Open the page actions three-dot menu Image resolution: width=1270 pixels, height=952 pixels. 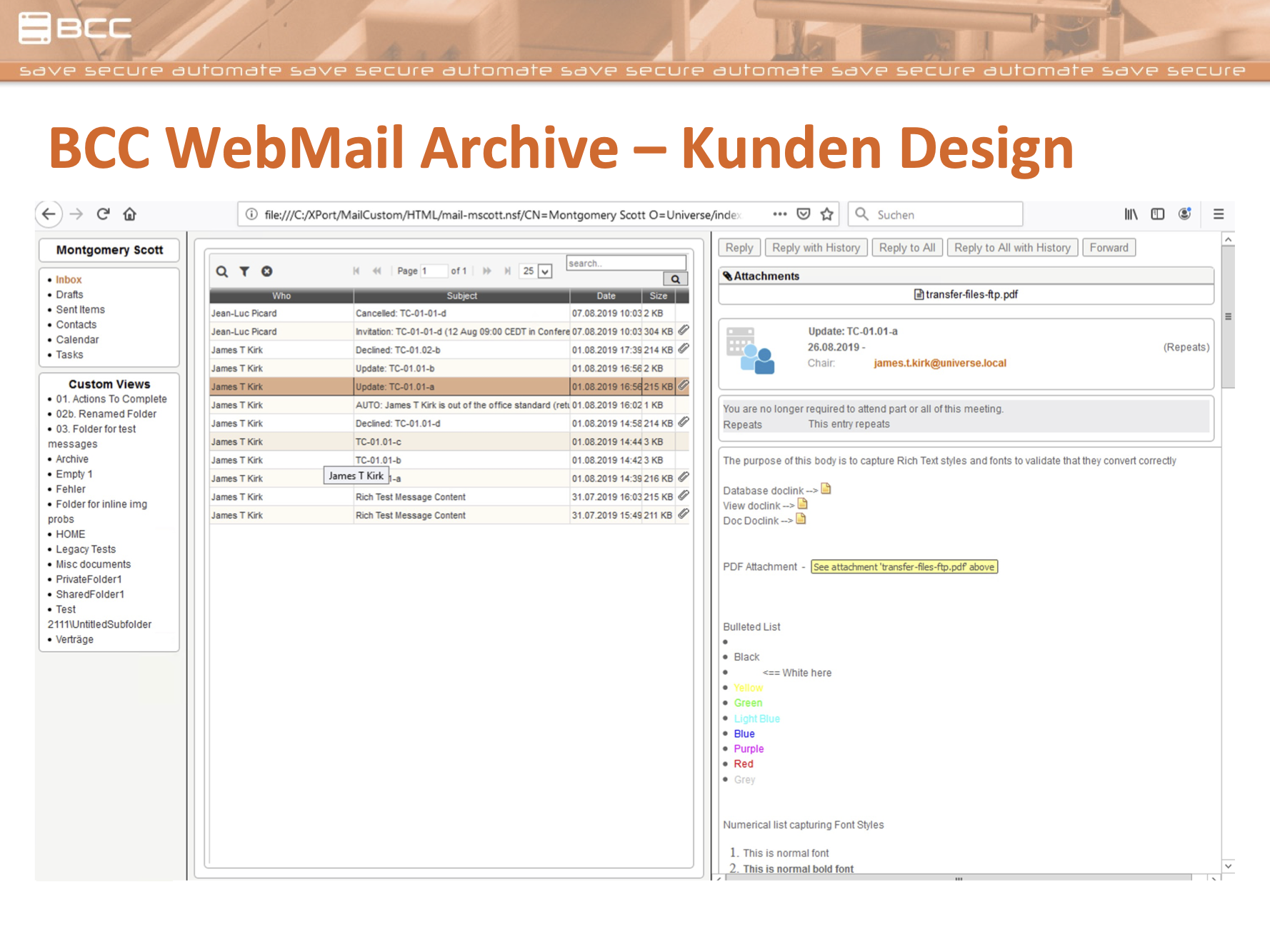(779, 214)
